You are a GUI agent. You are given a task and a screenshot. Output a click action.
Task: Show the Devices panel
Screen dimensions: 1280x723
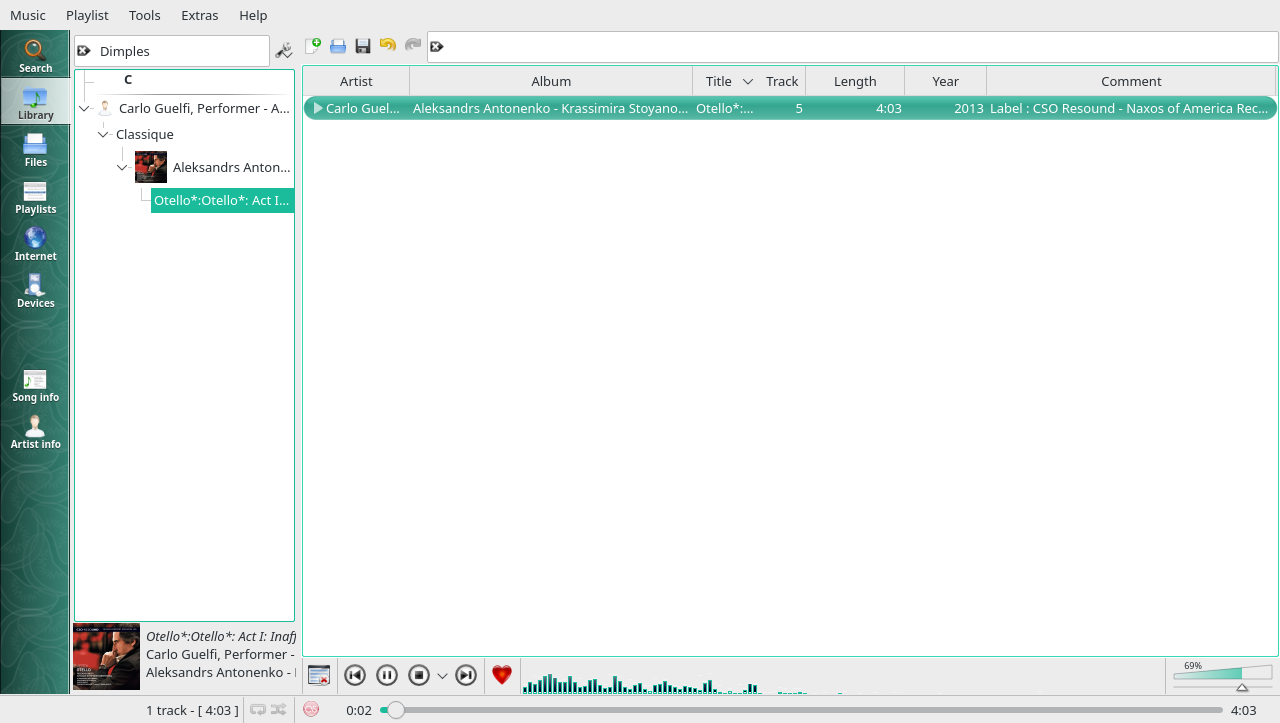click(x=35, y=290)
